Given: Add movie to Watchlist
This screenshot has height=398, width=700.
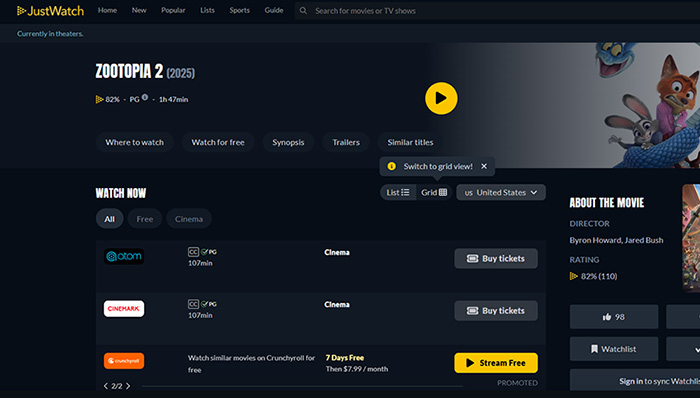Looking at the screenshot, I should [614, 349].
